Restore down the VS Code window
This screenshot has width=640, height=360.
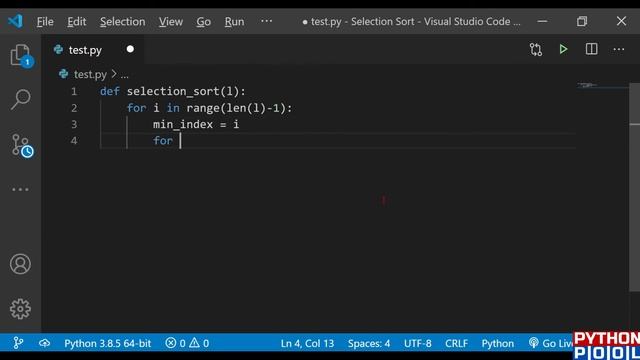(582, 21)
